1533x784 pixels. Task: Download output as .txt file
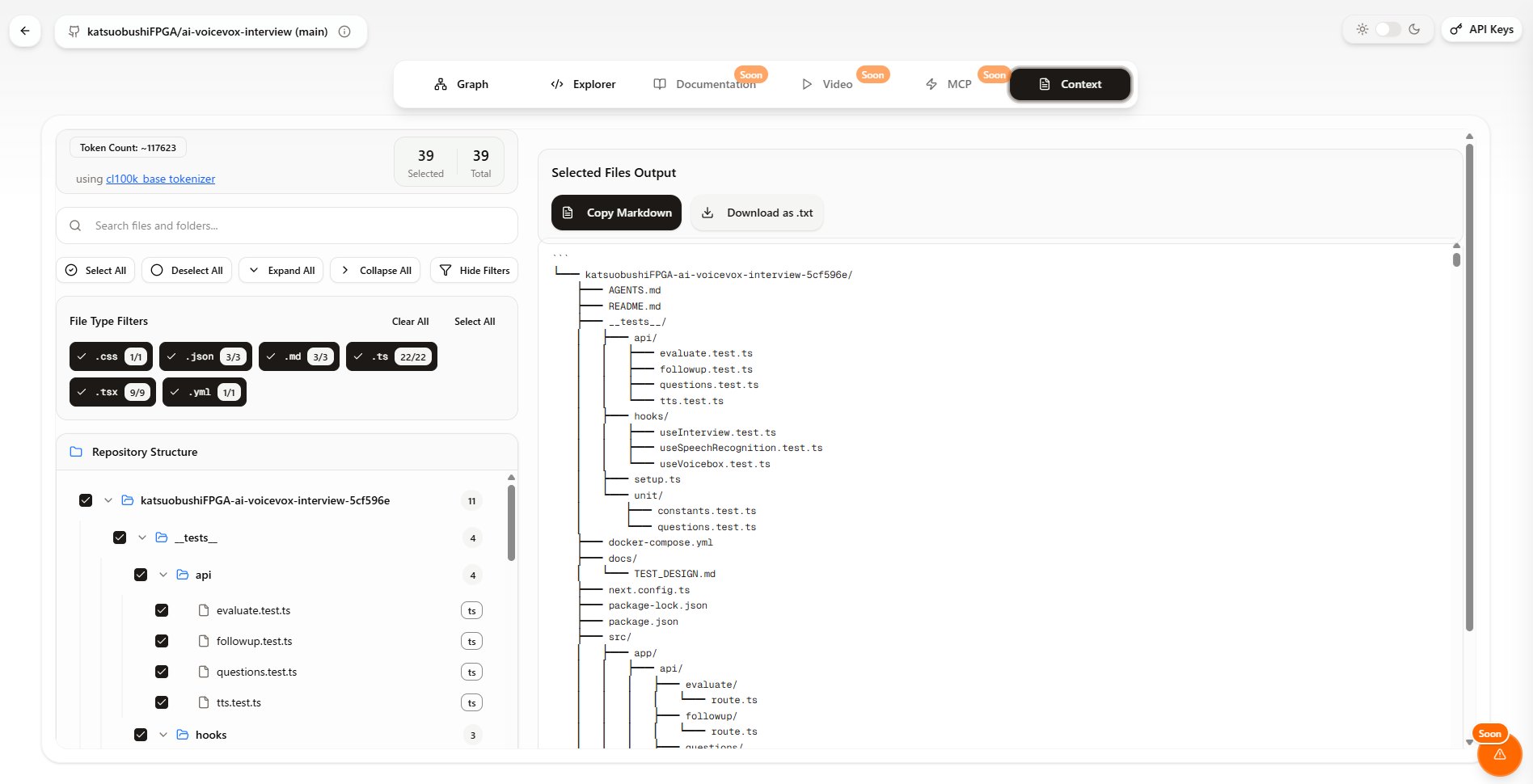tap(757, 213)
